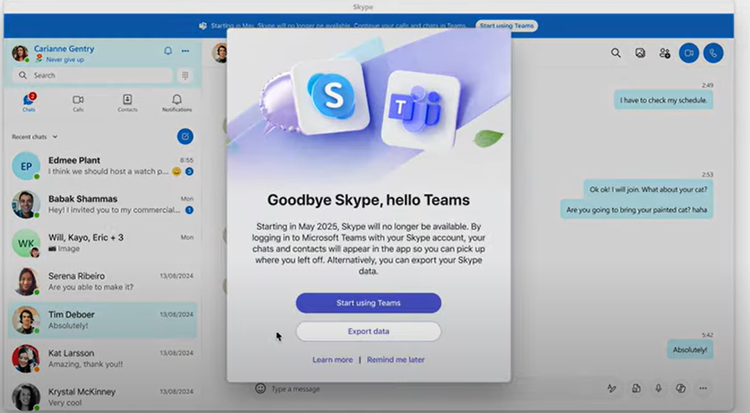Start a video call with the camera icon
Image resolution: width=750 pixels, height=413 pixels.
tap(688, 53)
